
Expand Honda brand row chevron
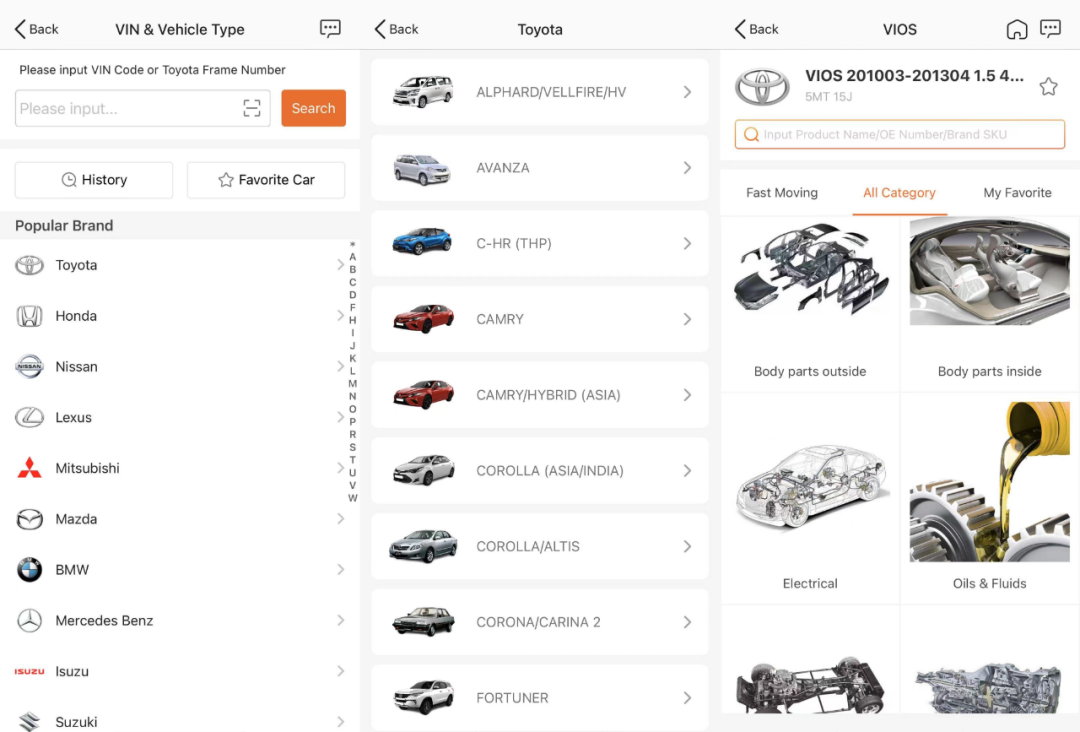340,316
